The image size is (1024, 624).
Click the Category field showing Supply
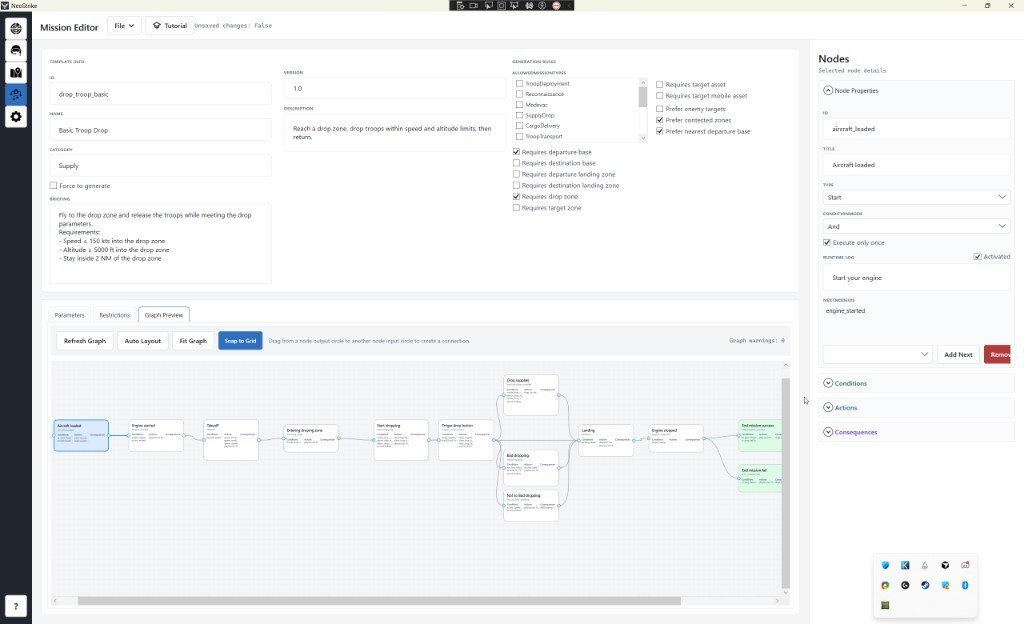tap(161, 166)
